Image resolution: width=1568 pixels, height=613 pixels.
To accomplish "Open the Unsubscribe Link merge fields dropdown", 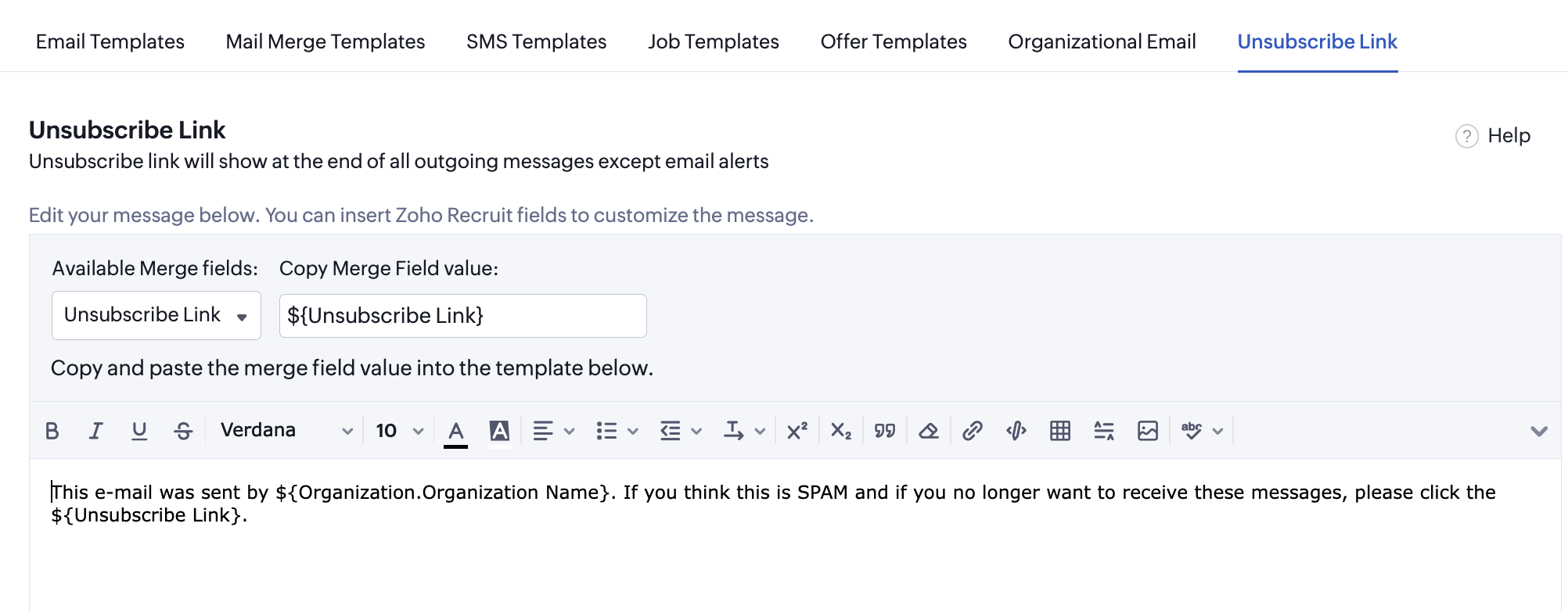I will coord(156,315).
